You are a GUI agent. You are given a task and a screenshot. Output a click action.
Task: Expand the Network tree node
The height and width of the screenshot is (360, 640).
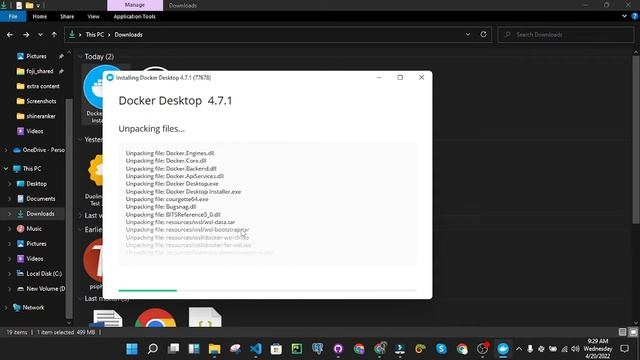pyautogui.click(x=6, y=308)
